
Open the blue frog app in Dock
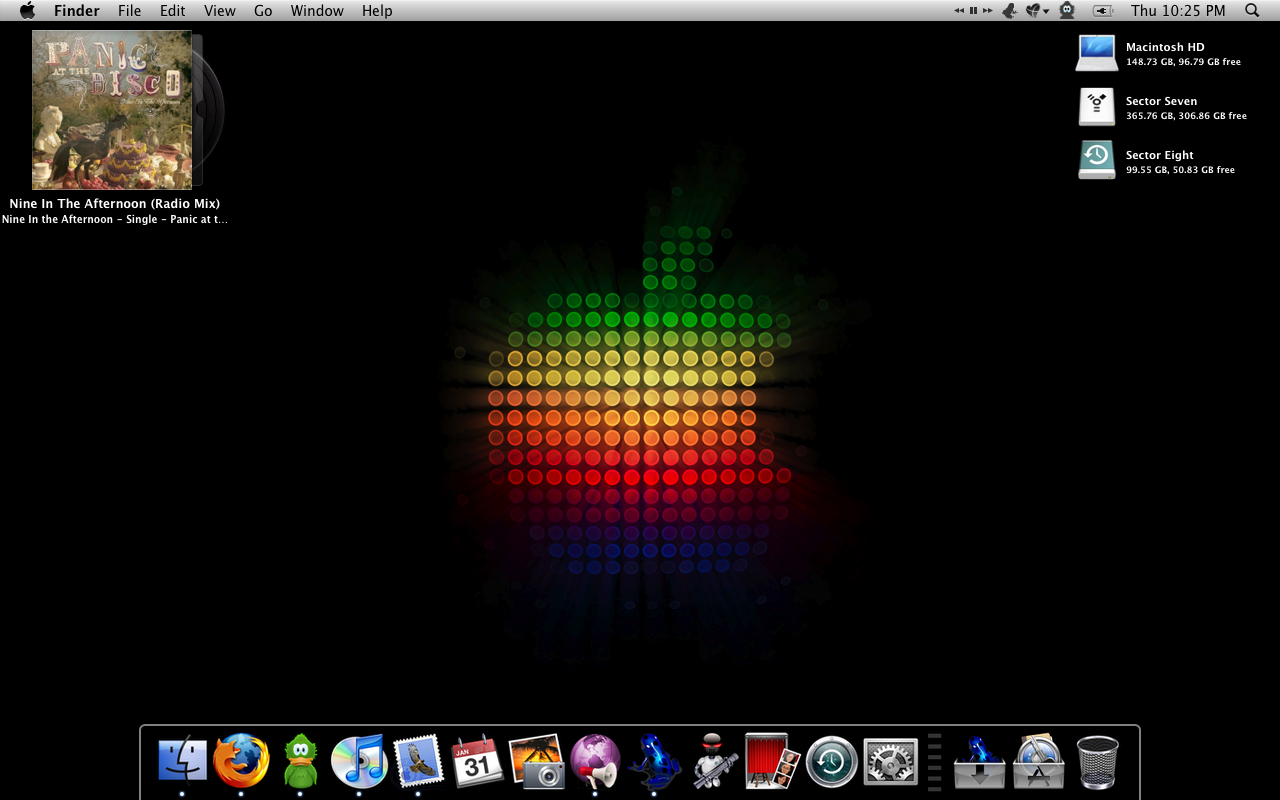(654, 761)
